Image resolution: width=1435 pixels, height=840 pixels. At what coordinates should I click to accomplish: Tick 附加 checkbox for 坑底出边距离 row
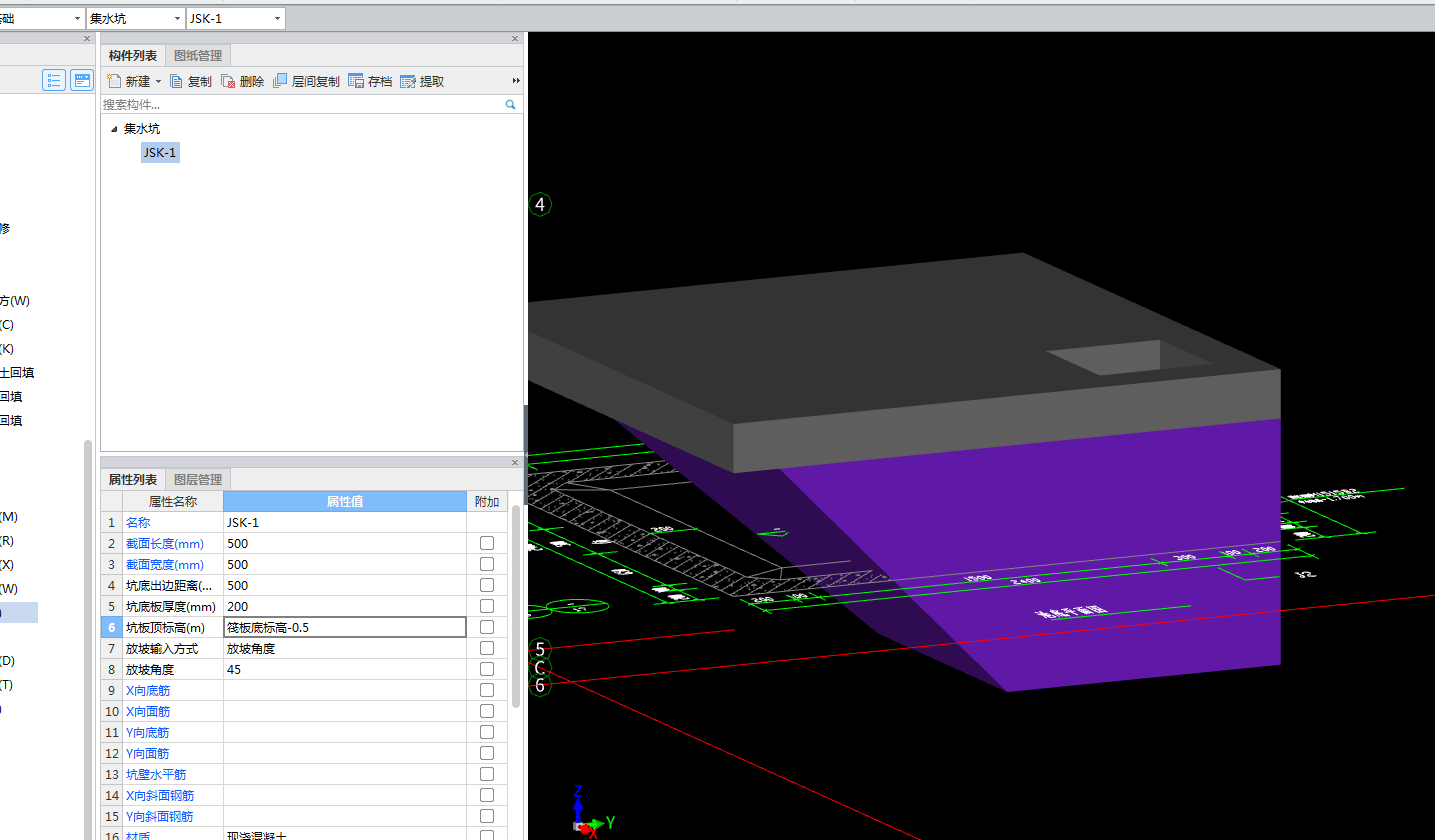point(487,585)
